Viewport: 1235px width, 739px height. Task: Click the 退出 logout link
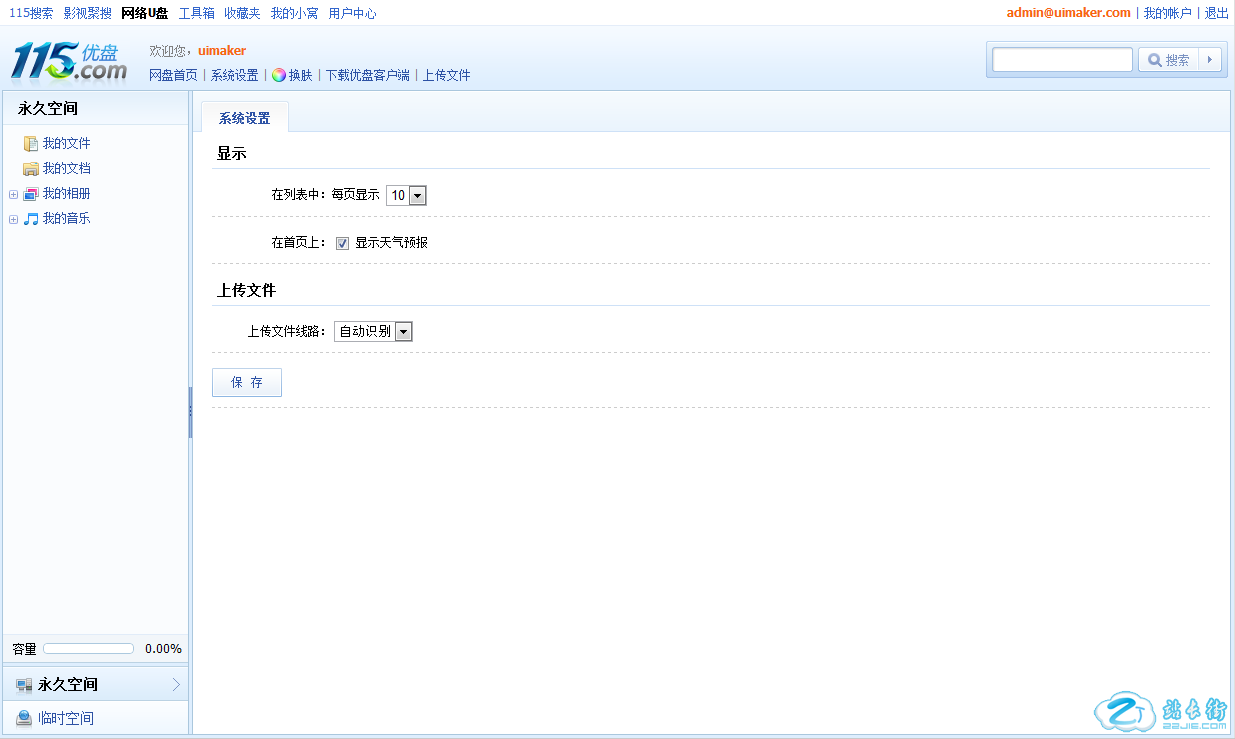click(x=1216, y=13)
